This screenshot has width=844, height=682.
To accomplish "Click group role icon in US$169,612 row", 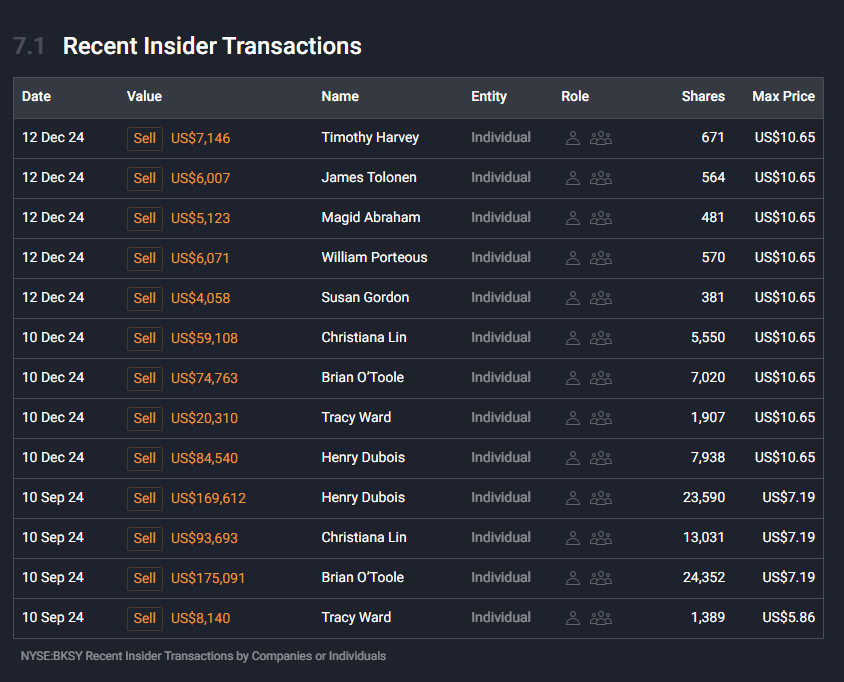I will point(601,498).
